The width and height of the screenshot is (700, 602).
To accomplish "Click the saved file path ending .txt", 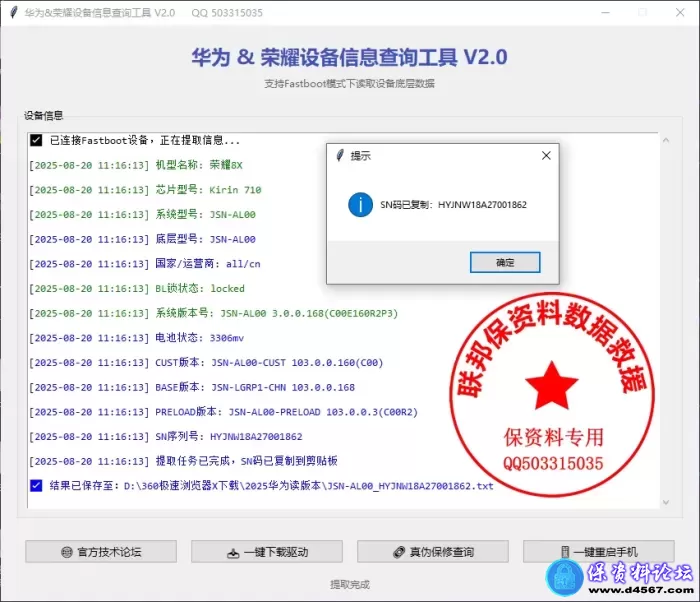I will [308, 486].
